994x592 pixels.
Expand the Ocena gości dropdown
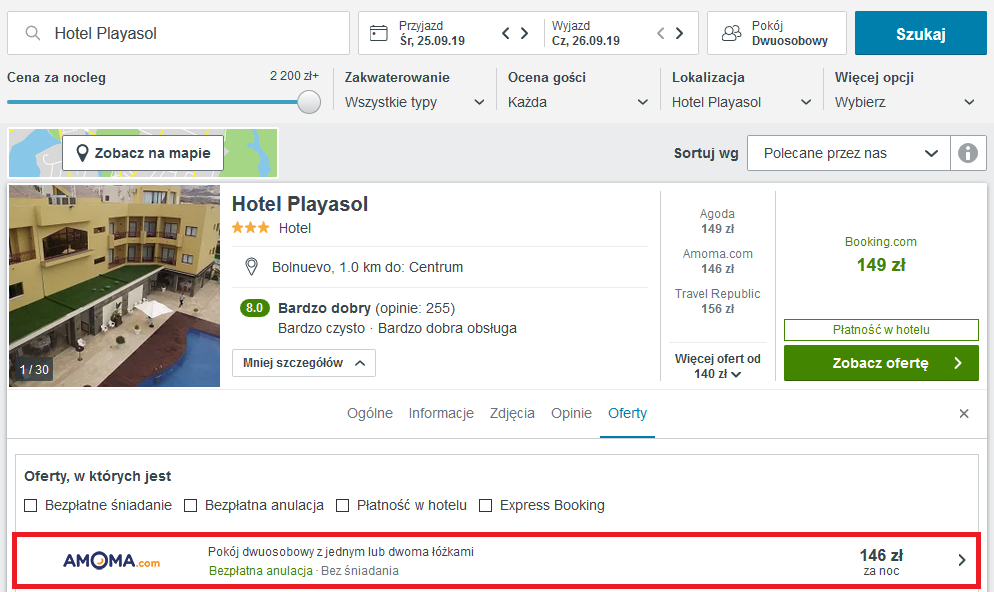point(578,102)
